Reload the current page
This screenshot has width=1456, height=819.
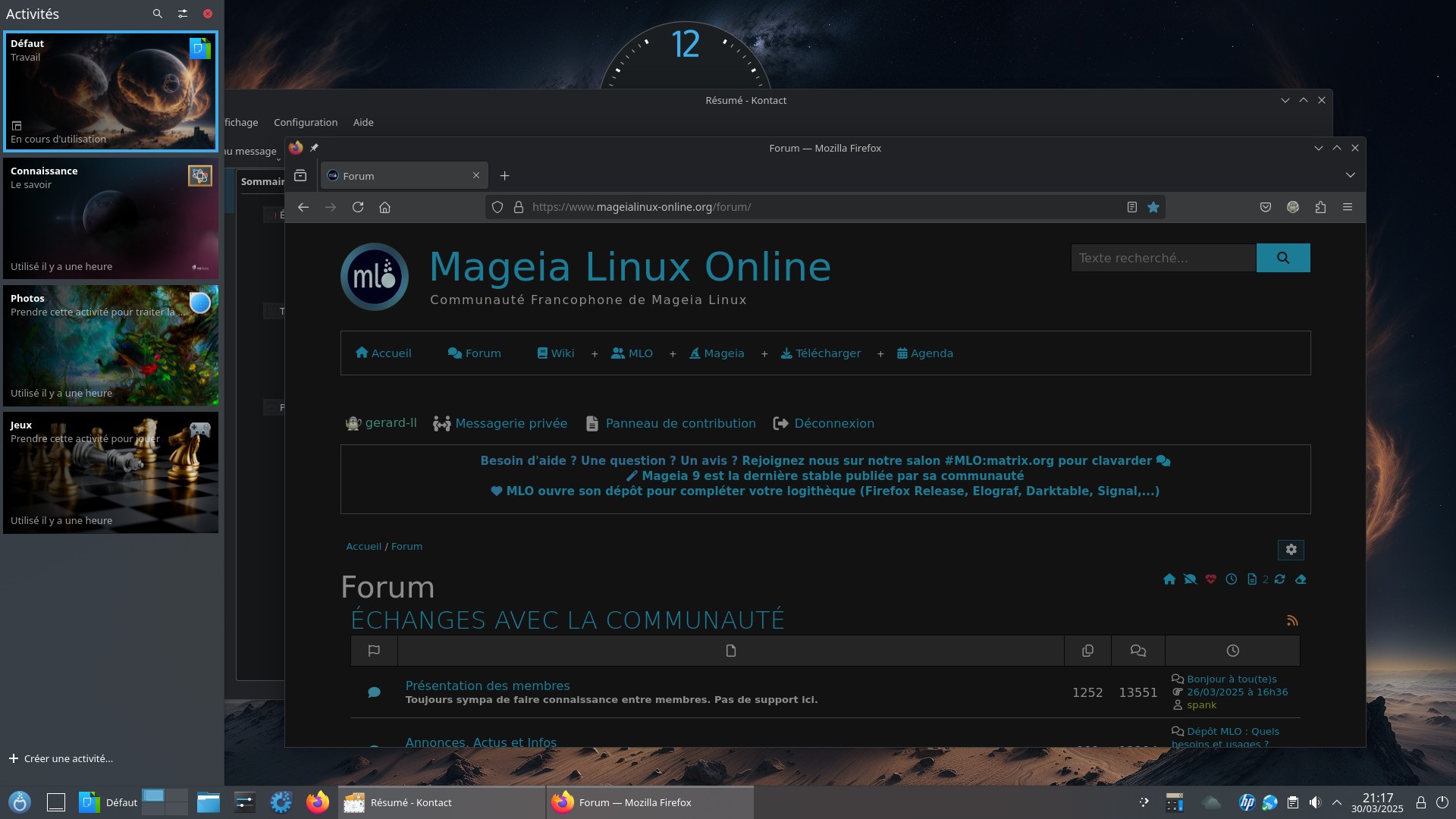[x=358, y=207]
